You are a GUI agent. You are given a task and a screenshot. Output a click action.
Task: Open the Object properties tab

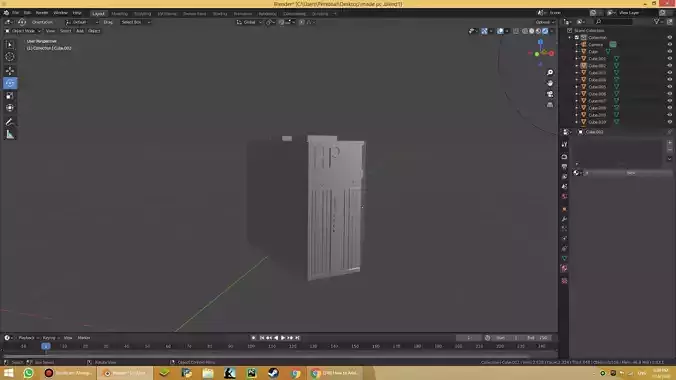[x=564, y=209]
